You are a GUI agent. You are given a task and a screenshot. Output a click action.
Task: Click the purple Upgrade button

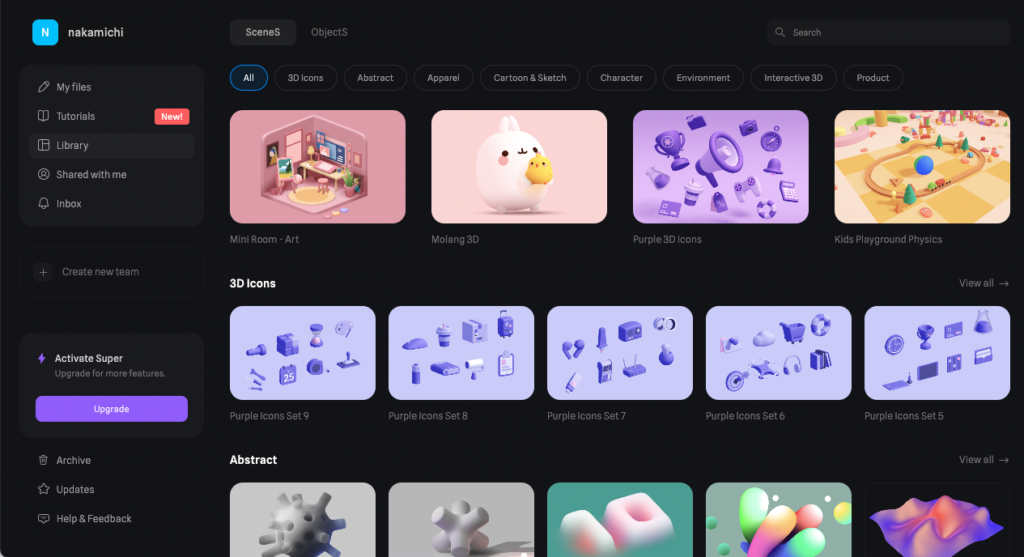pos(112,409)
